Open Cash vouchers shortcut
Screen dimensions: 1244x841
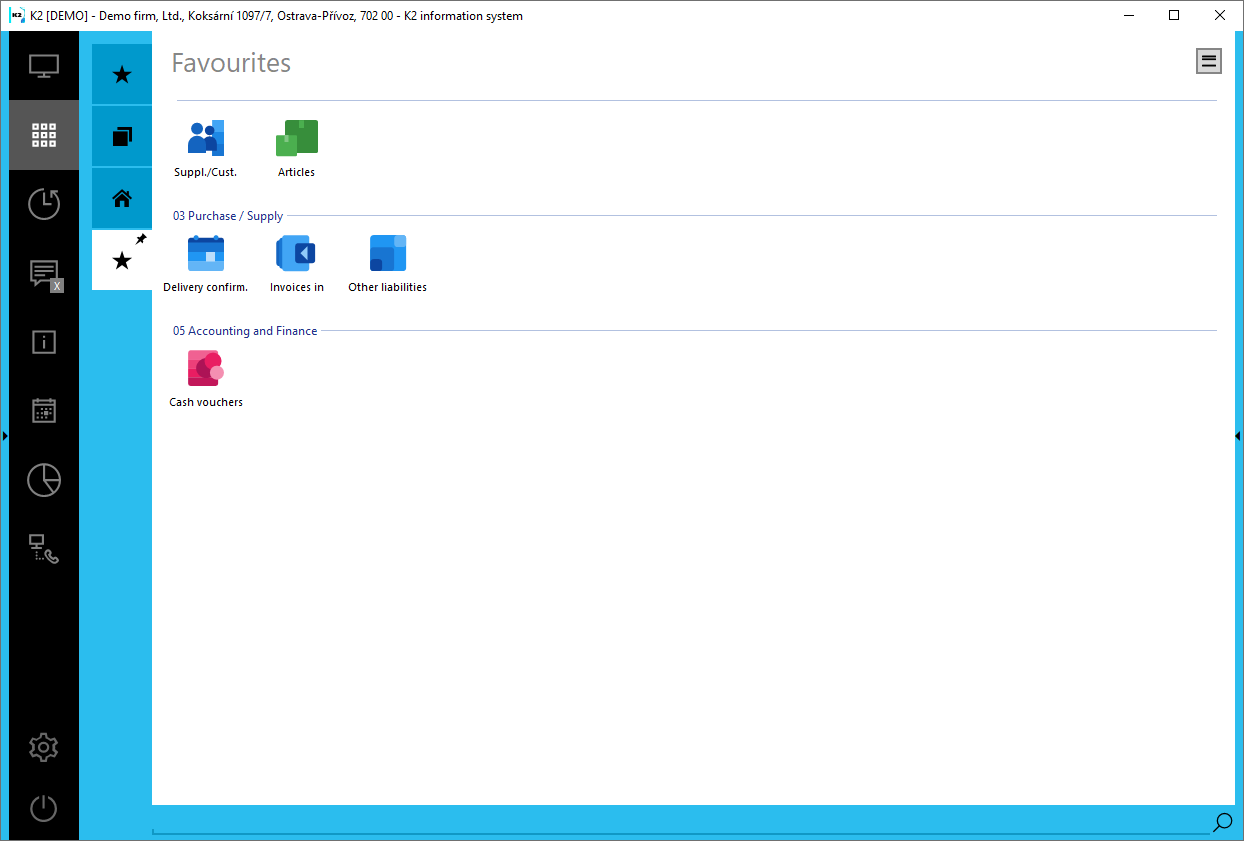[x=205, y=379]
